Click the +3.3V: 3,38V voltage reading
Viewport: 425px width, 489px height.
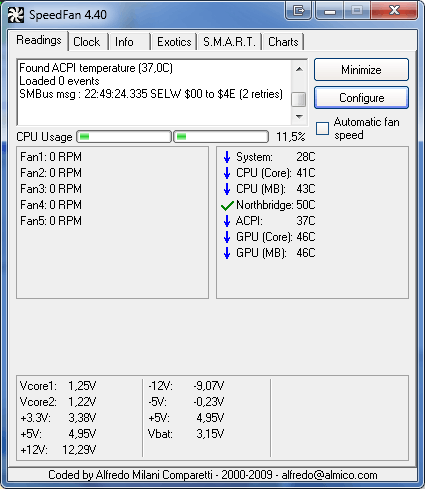58,418
